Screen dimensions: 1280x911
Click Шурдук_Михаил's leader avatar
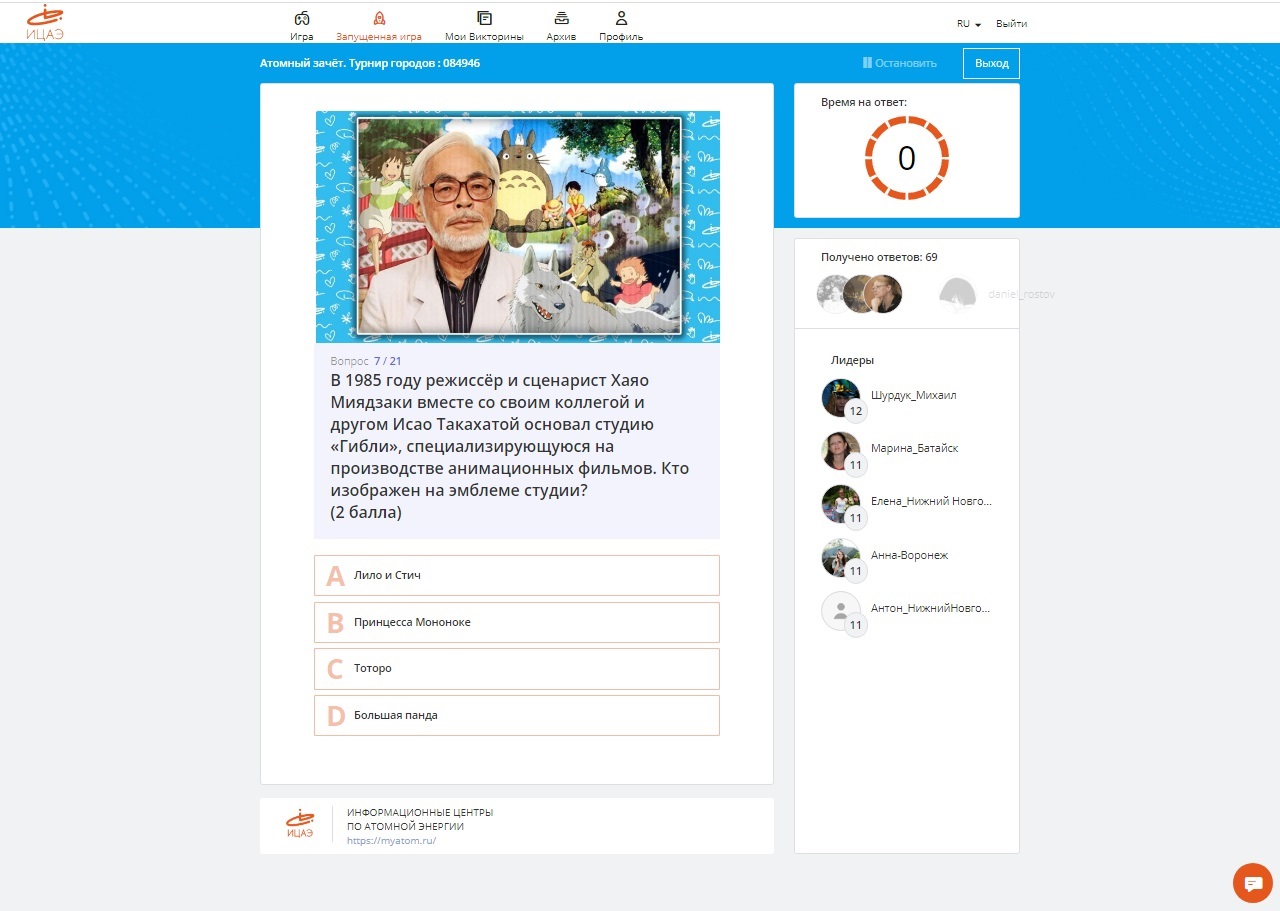[x=840, y=397]
